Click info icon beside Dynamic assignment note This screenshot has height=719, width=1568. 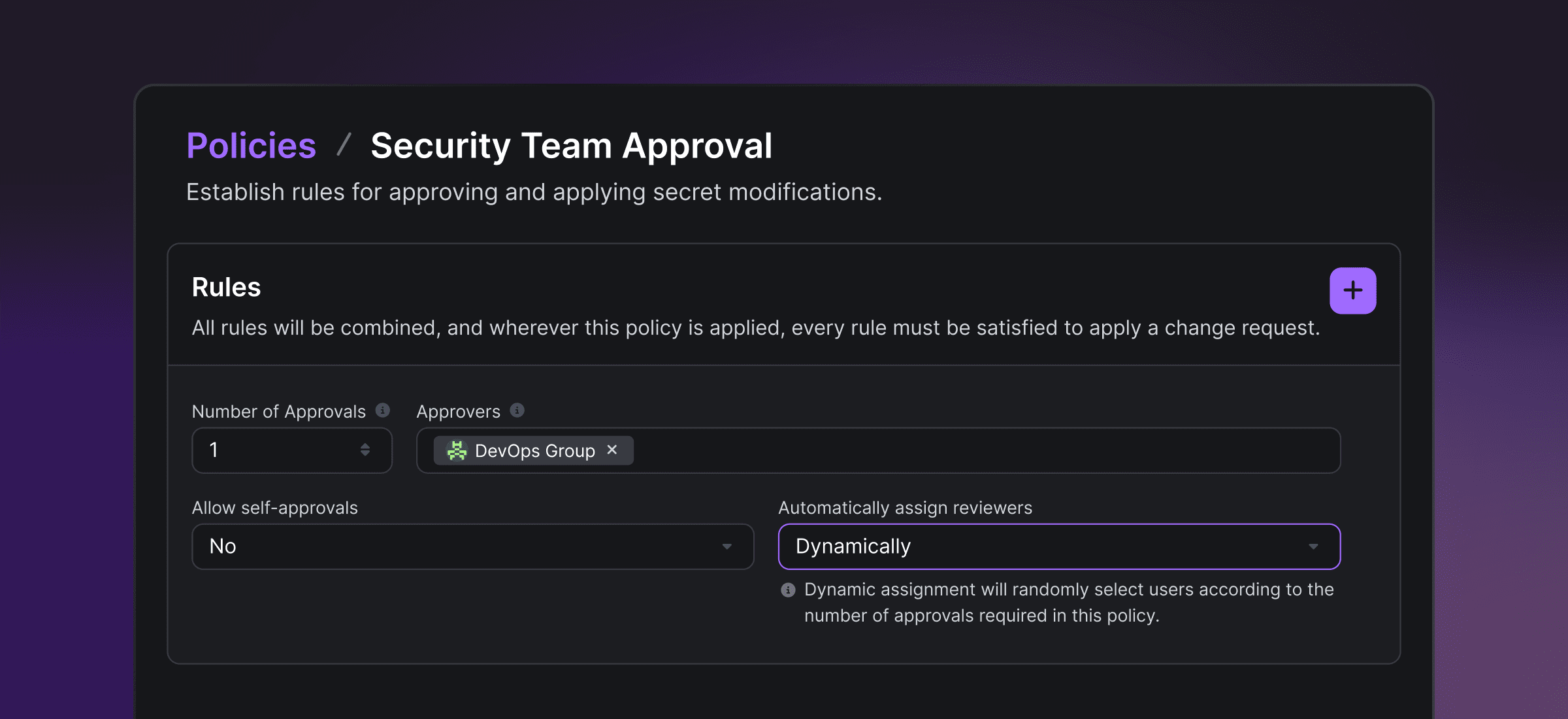(x=788, y=590)
